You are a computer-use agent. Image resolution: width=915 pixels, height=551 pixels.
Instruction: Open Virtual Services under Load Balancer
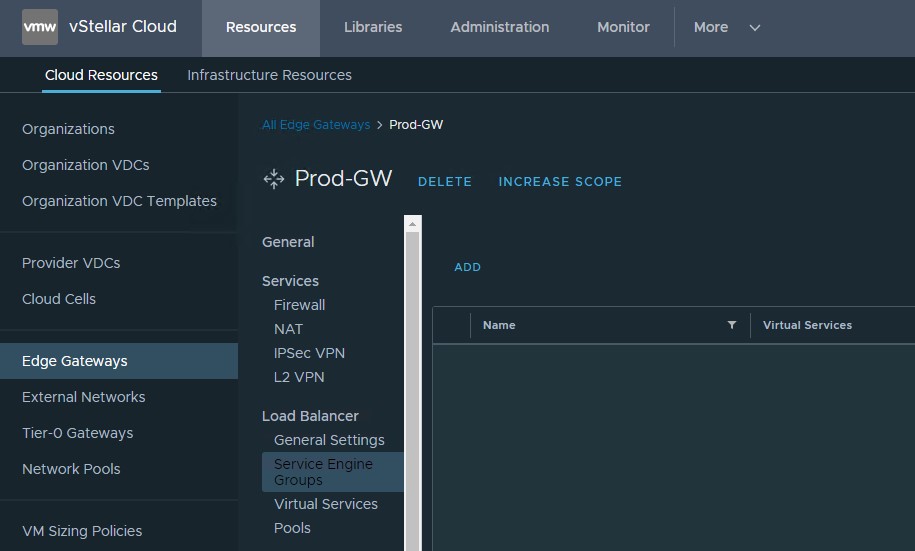tap(325, 504)
